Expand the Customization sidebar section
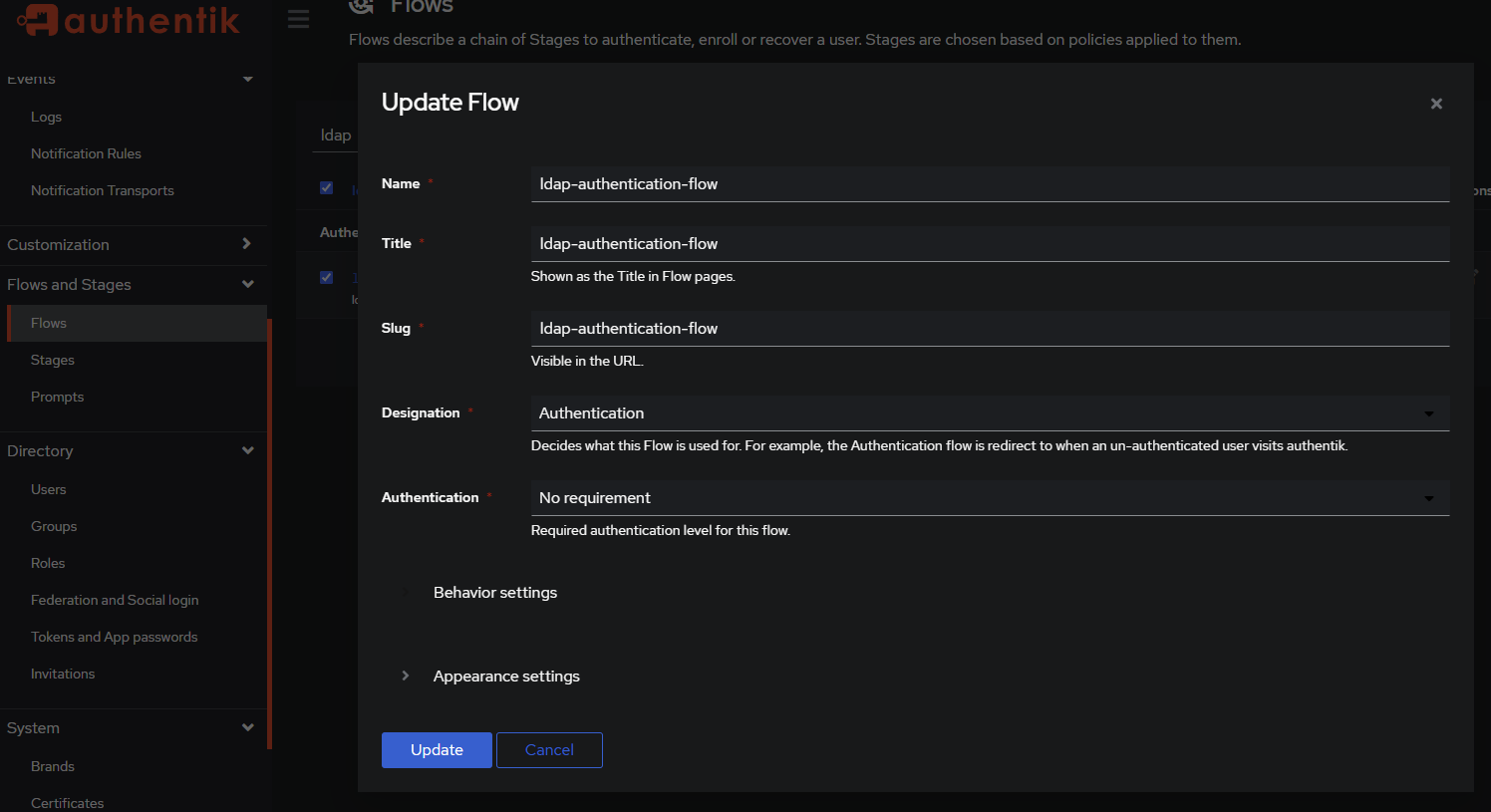The image size is (1491, 812). pyautogui.click(x=246, y=244)
